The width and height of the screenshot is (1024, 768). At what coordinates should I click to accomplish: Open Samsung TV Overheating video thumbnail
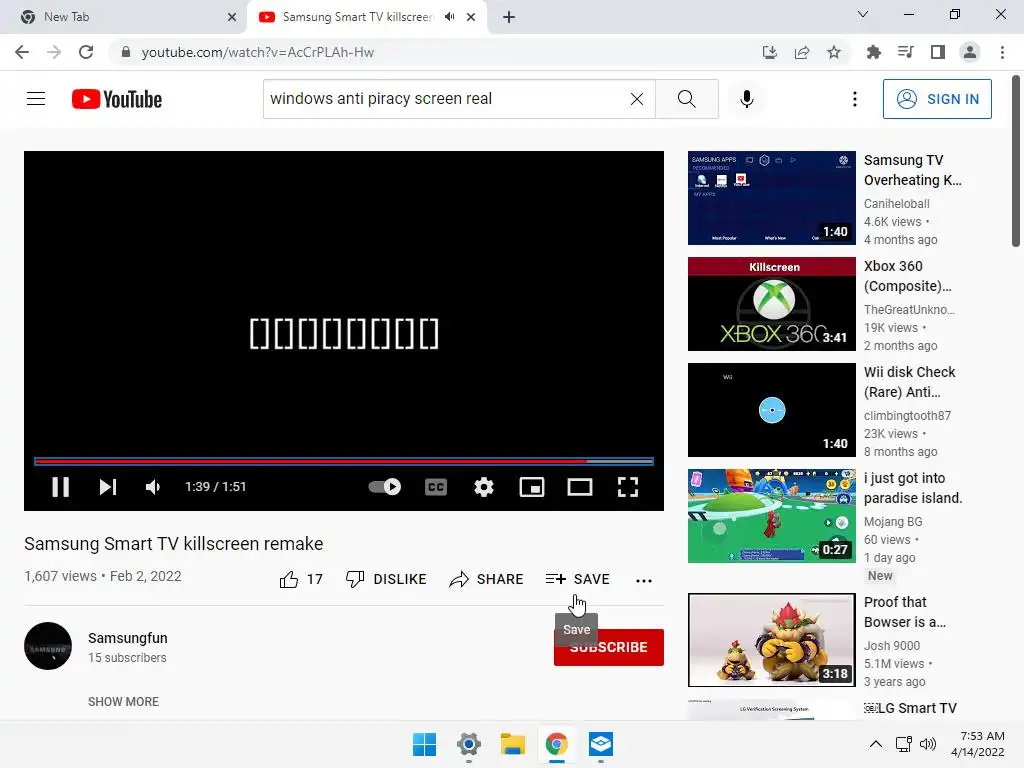coord(771,198)
